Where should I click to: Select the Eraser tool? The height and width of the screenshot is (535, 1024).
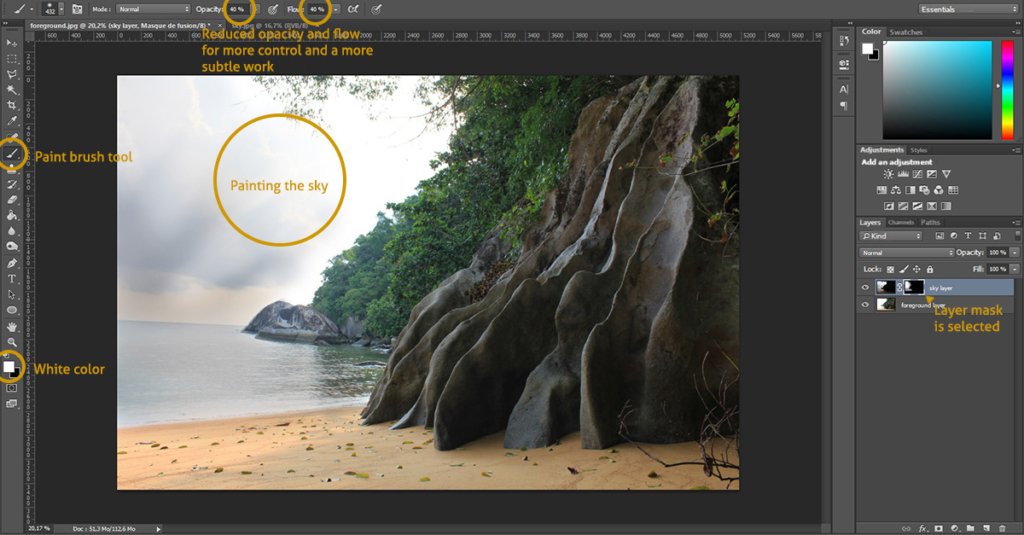click(x=12, y=200)
